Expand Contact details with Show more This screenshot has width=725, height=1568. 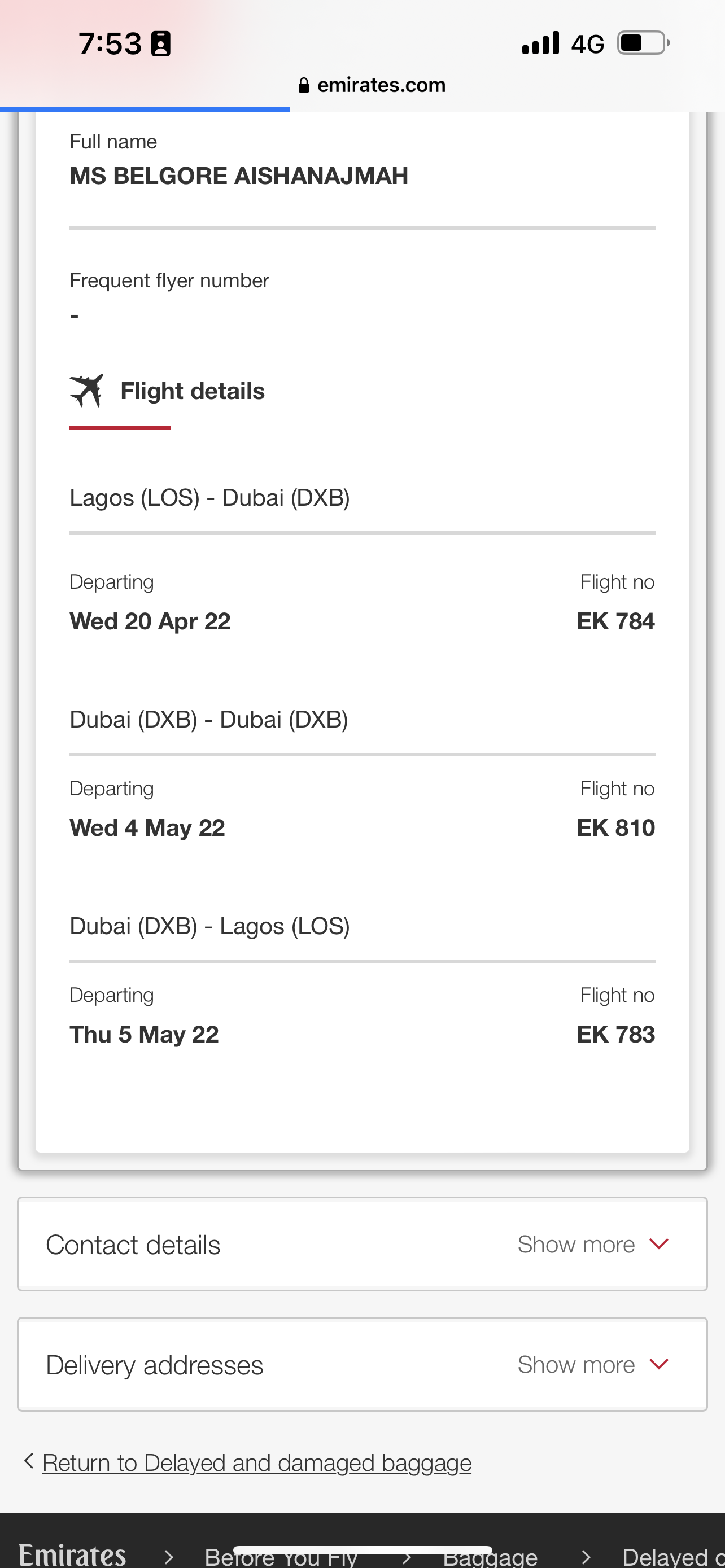click(x=576, y=1244)
